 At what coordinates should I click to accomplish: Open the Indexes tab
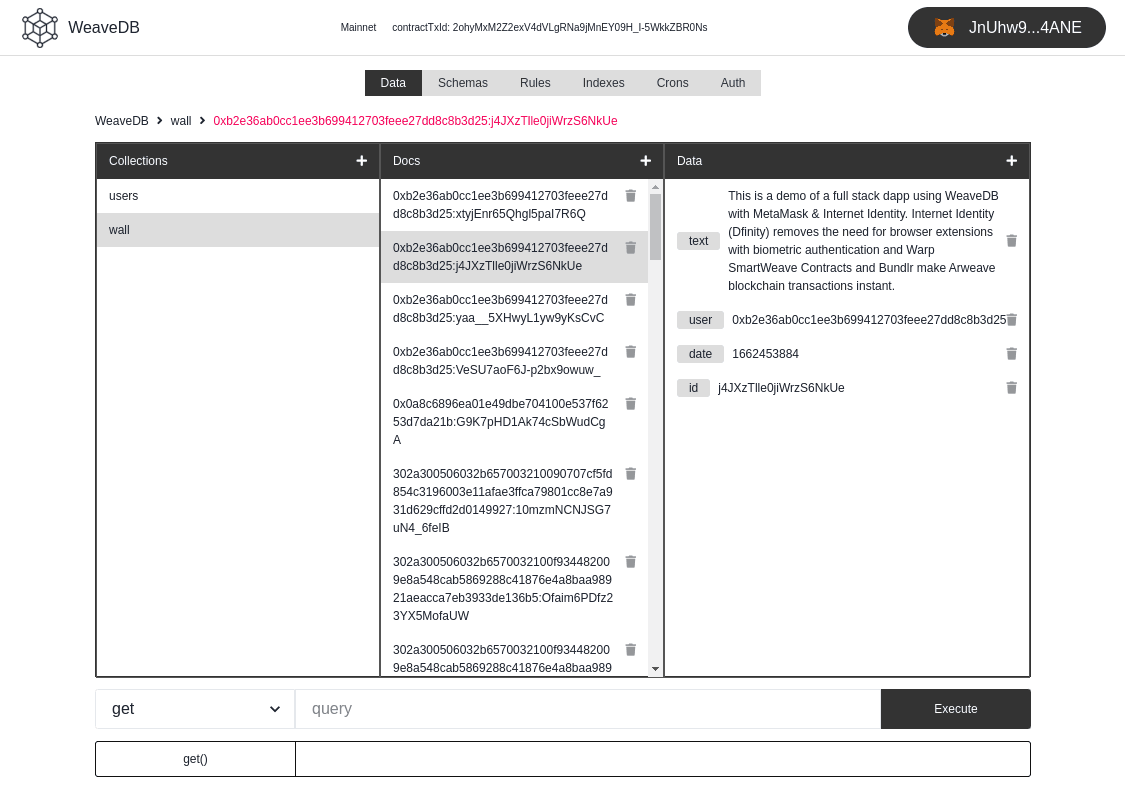603,83
